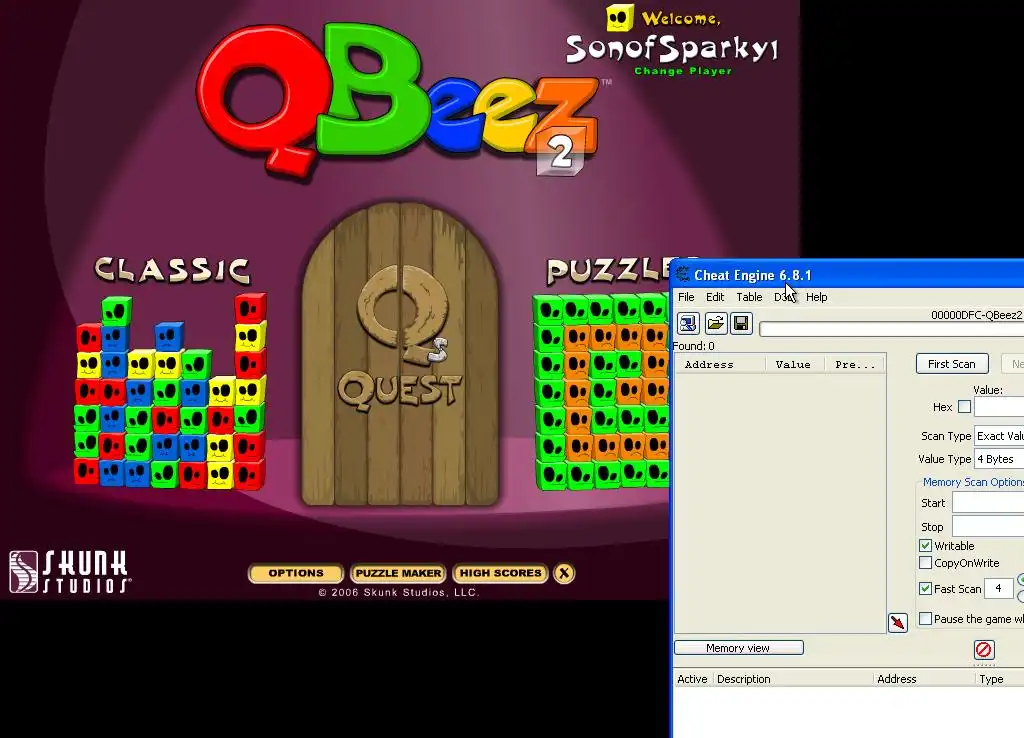Click the OPTIONS button in QBeez
Viewport: 1024px width, 738px height.
(x=296, y=573)
